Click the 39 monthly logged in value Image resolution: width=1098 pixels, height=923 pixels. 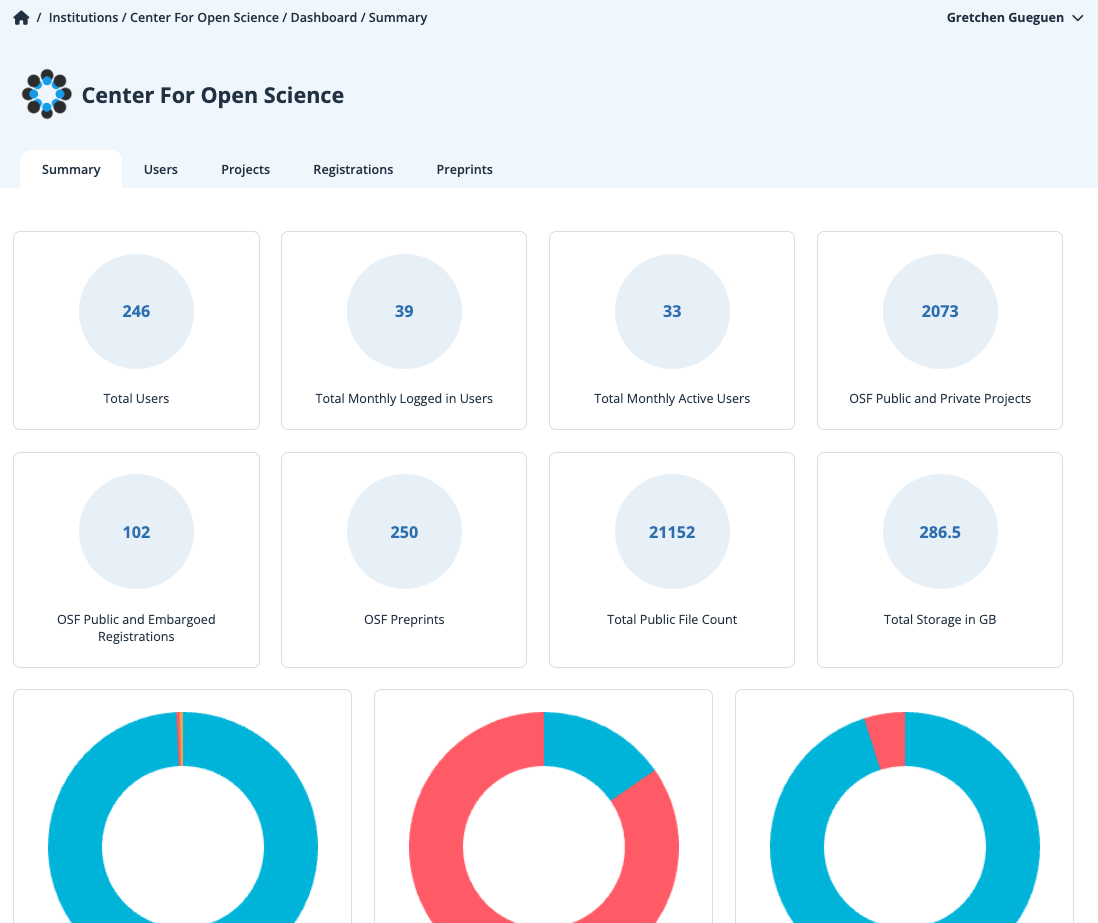[x=404, y=311]
